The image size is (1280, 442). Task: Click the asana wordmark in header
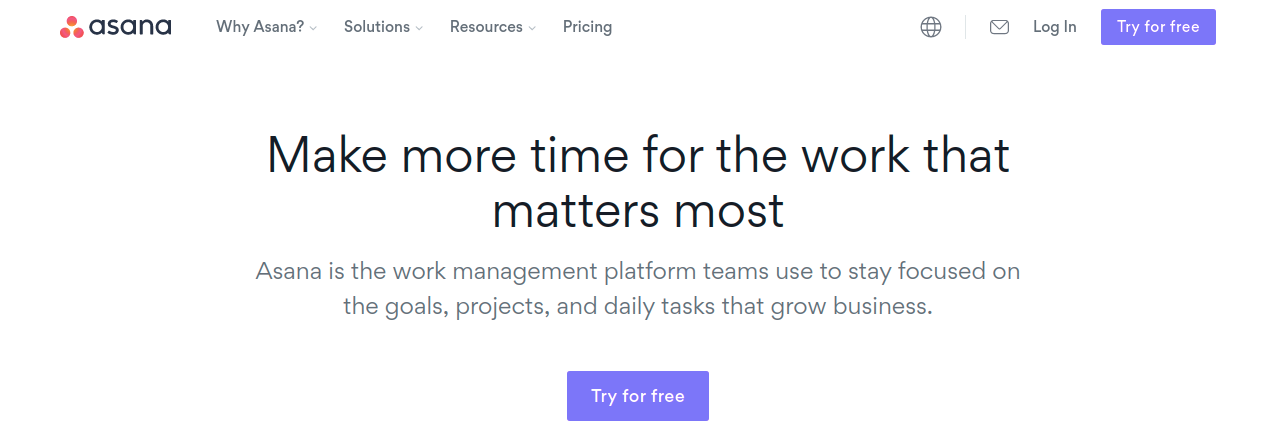tap(130, 27)
